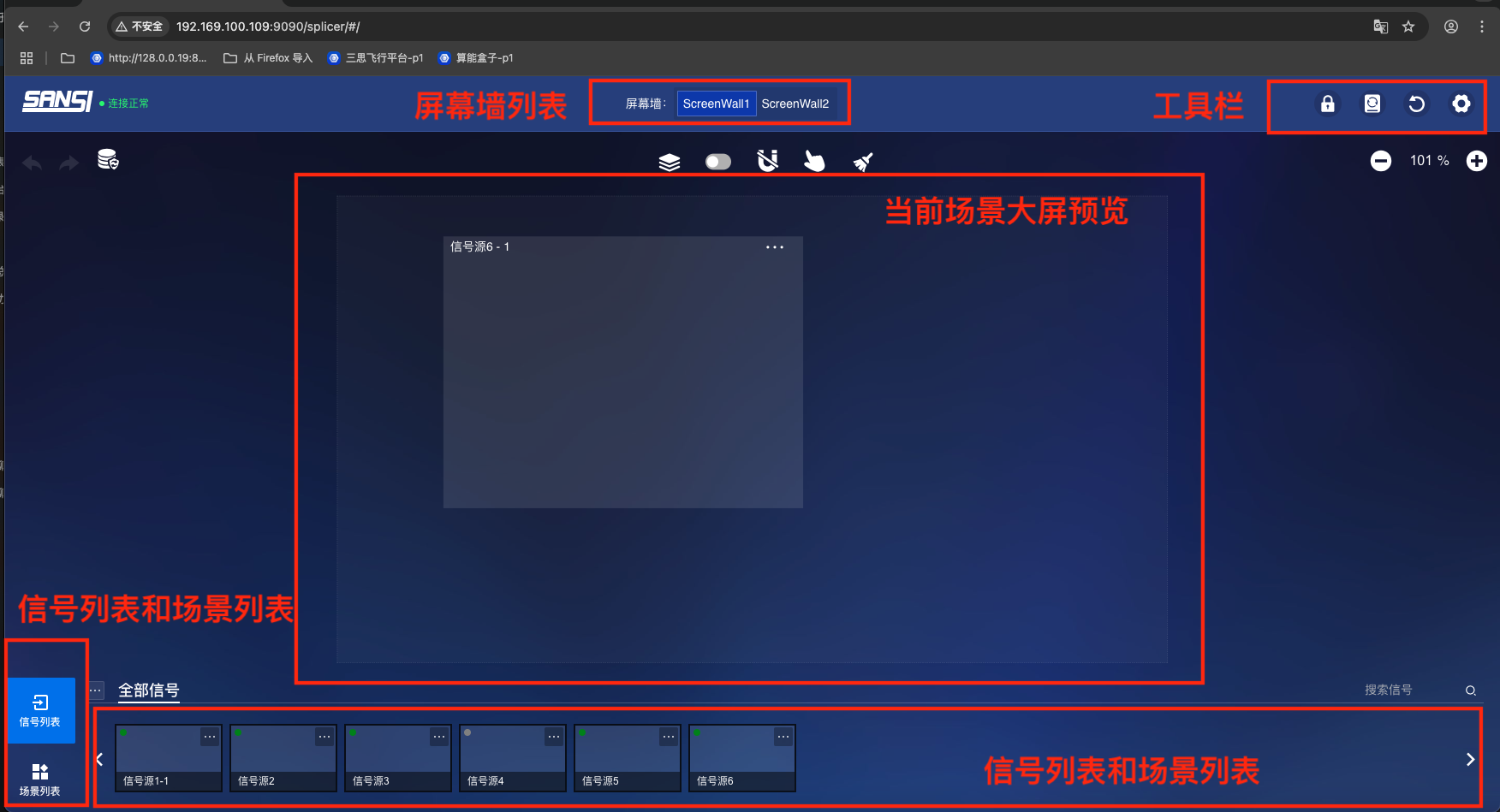
Task: Open the unnamed folder icon in the bookmarks bar
Action: click(68, 58)
